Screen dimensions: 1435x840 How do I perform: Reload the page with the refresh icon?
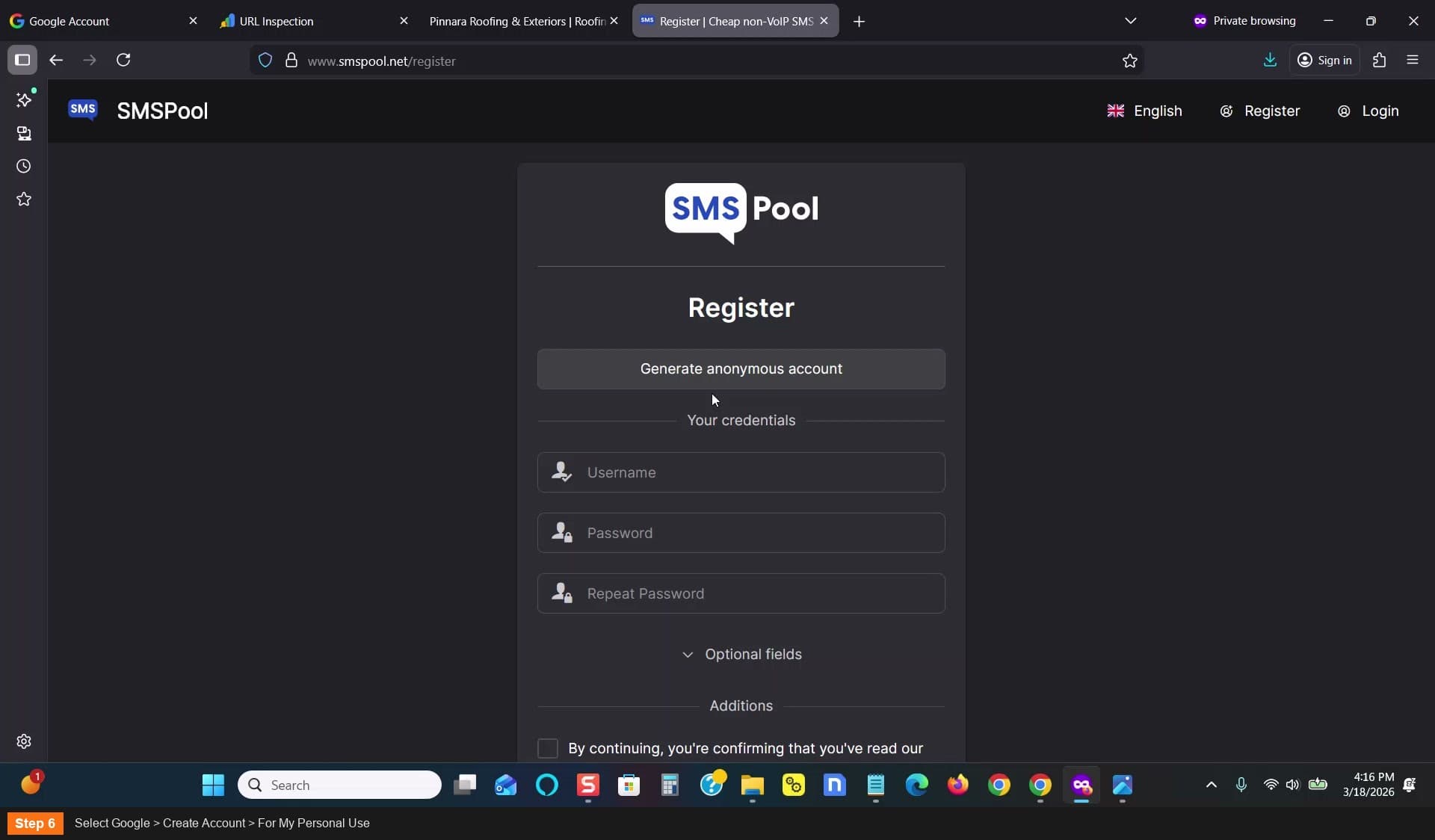tap(124, 60)
